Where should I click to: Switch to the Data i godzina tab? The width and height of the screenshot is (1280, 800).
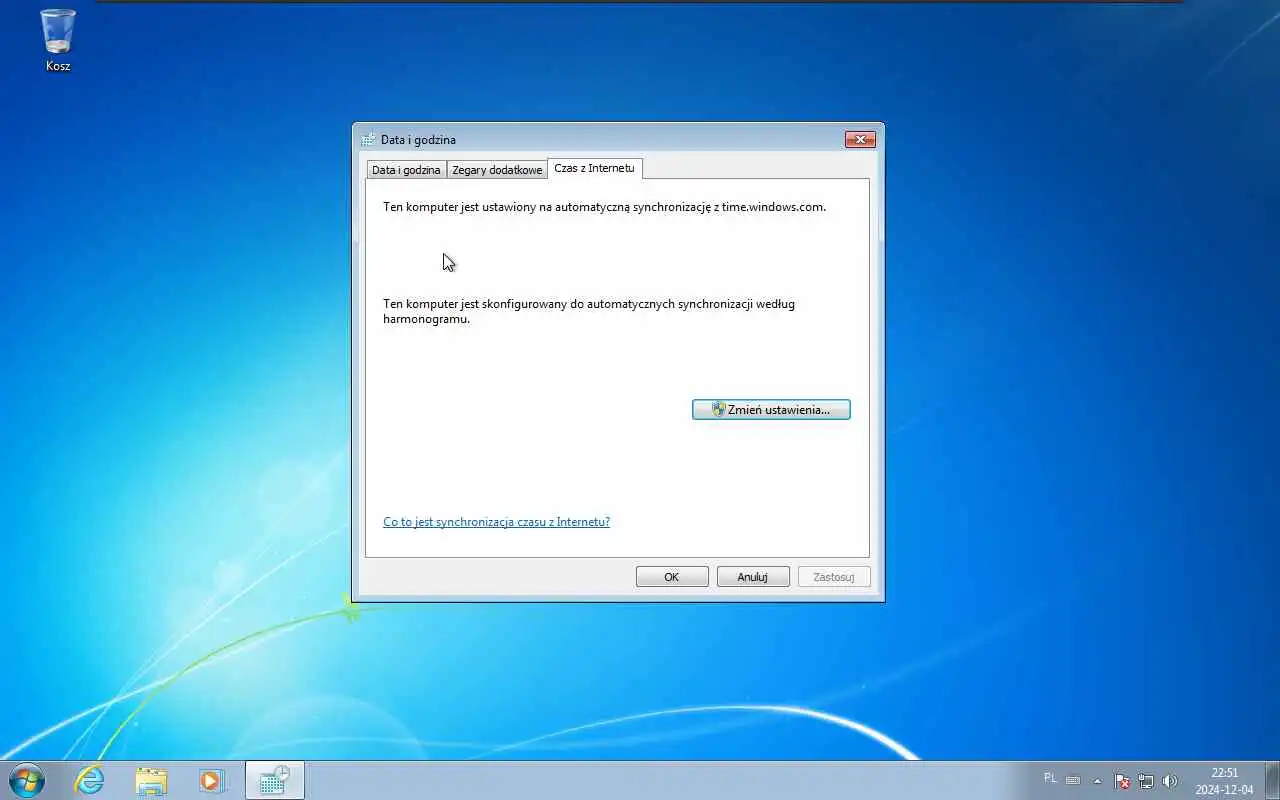click(406, 170)
